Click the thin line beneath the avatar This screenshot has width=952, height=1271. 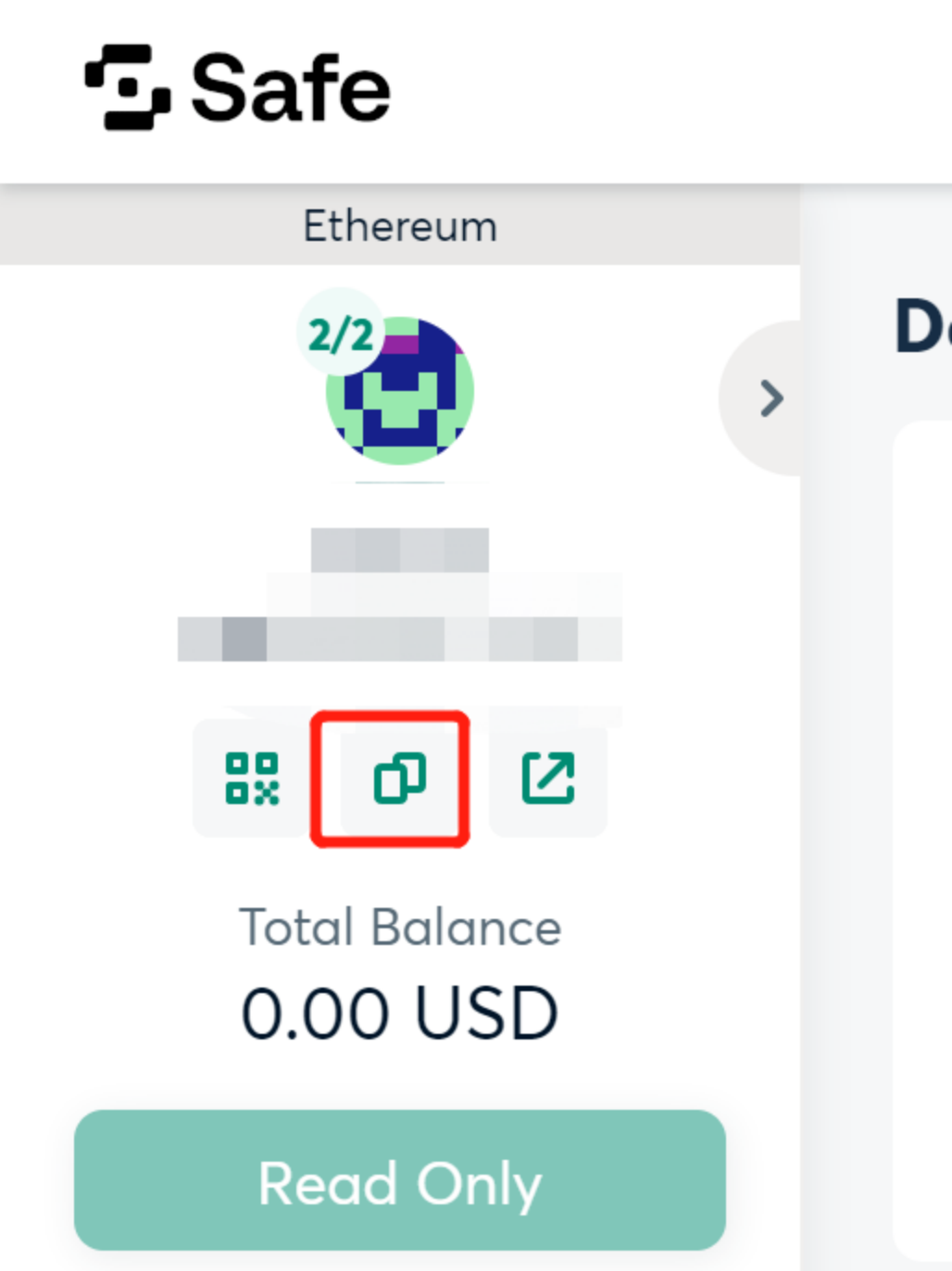(x=400, y=483)
